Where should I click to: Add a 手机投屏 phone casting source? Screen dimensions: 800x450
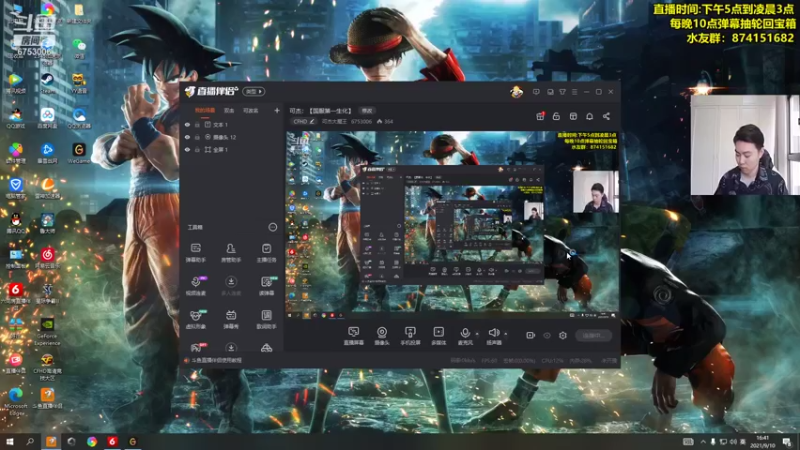click(x=410, y=336)
